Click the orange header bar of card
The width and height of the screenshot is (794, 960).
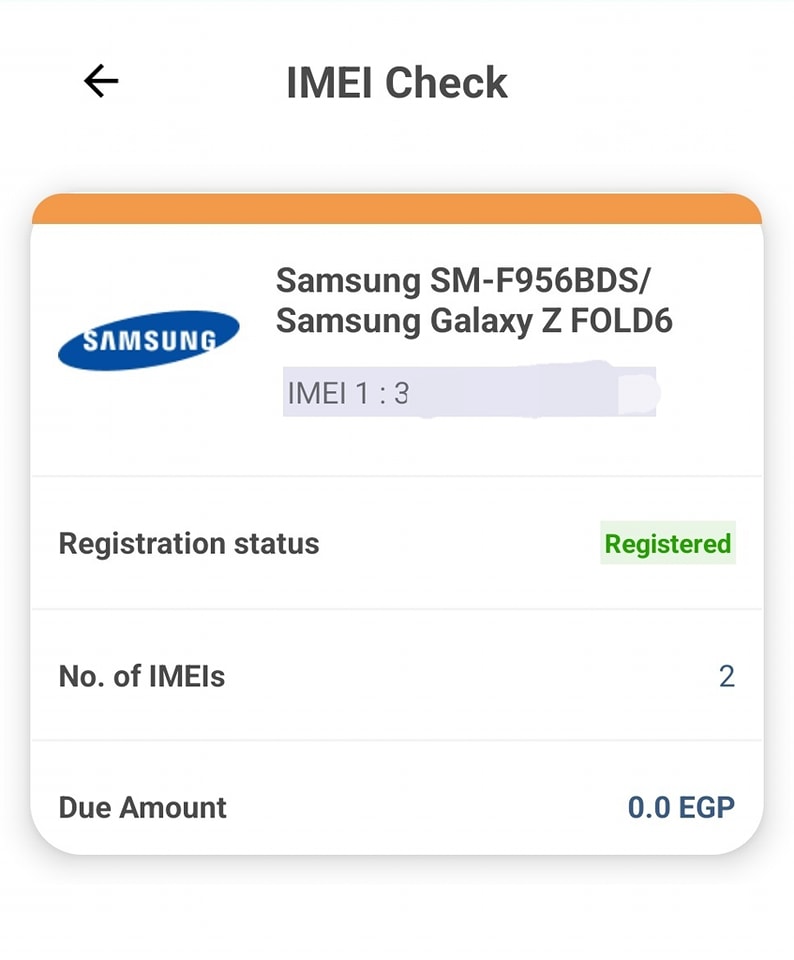pos(397,209)
